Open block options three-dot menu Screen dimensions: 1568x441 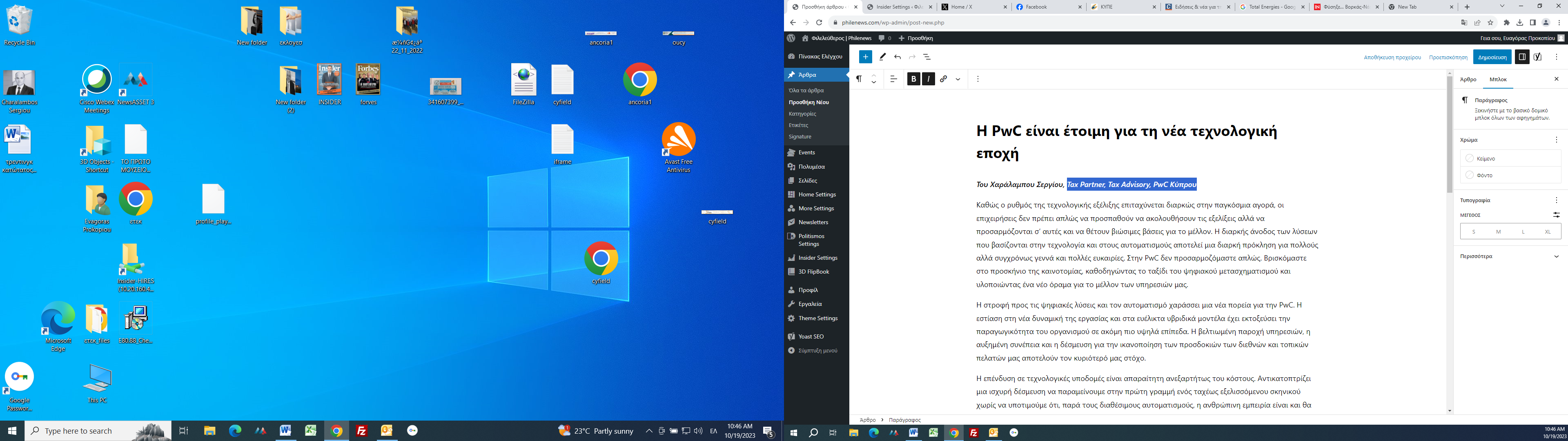point(978,78)
